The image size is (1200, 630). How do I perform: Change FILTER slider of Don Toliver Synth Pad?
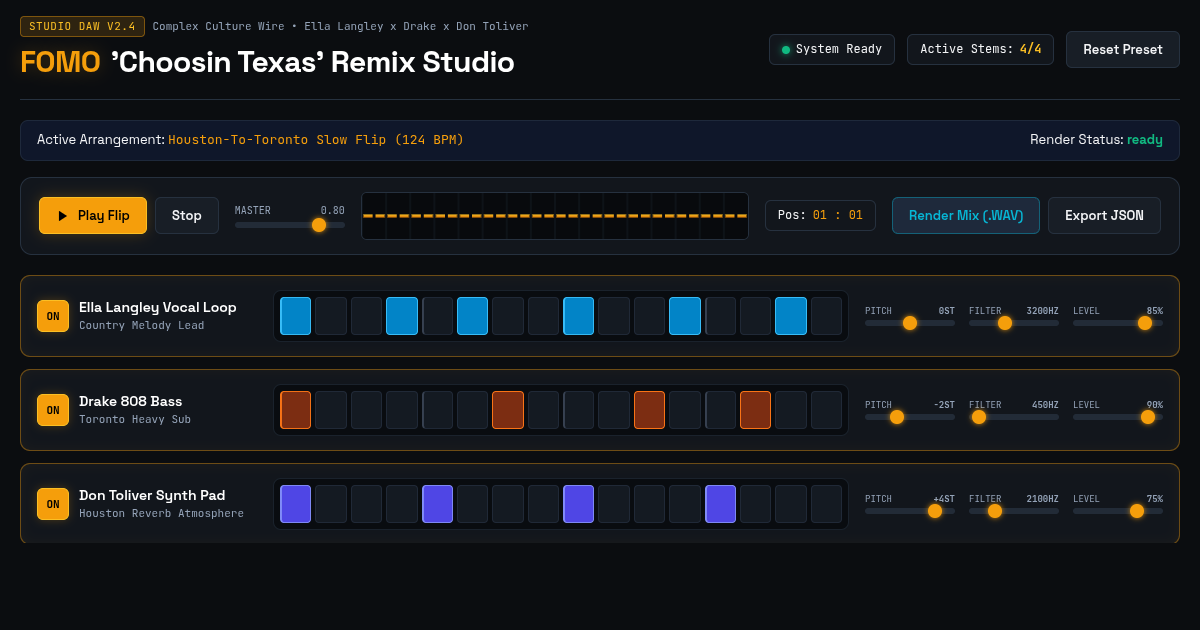(x=1014, y=511)
